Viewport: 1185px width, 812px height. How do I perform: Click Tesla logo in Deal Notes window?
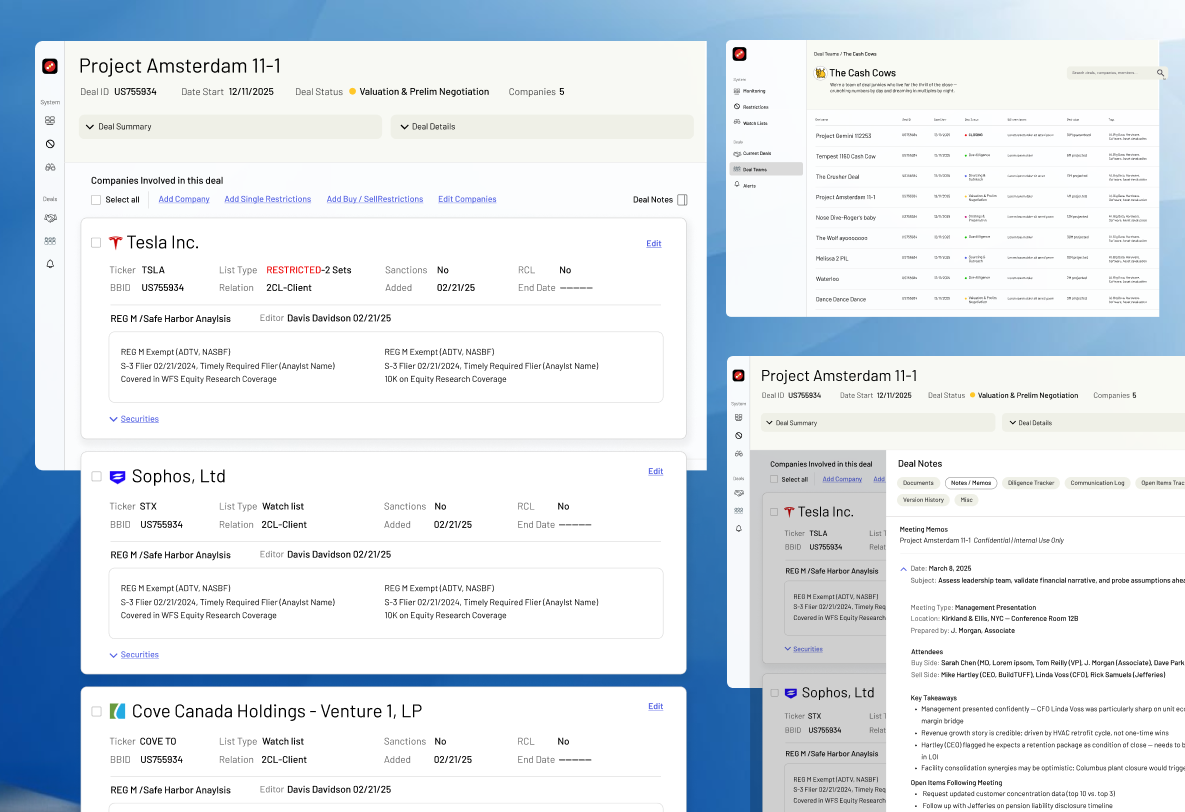(x=789, y=512)
